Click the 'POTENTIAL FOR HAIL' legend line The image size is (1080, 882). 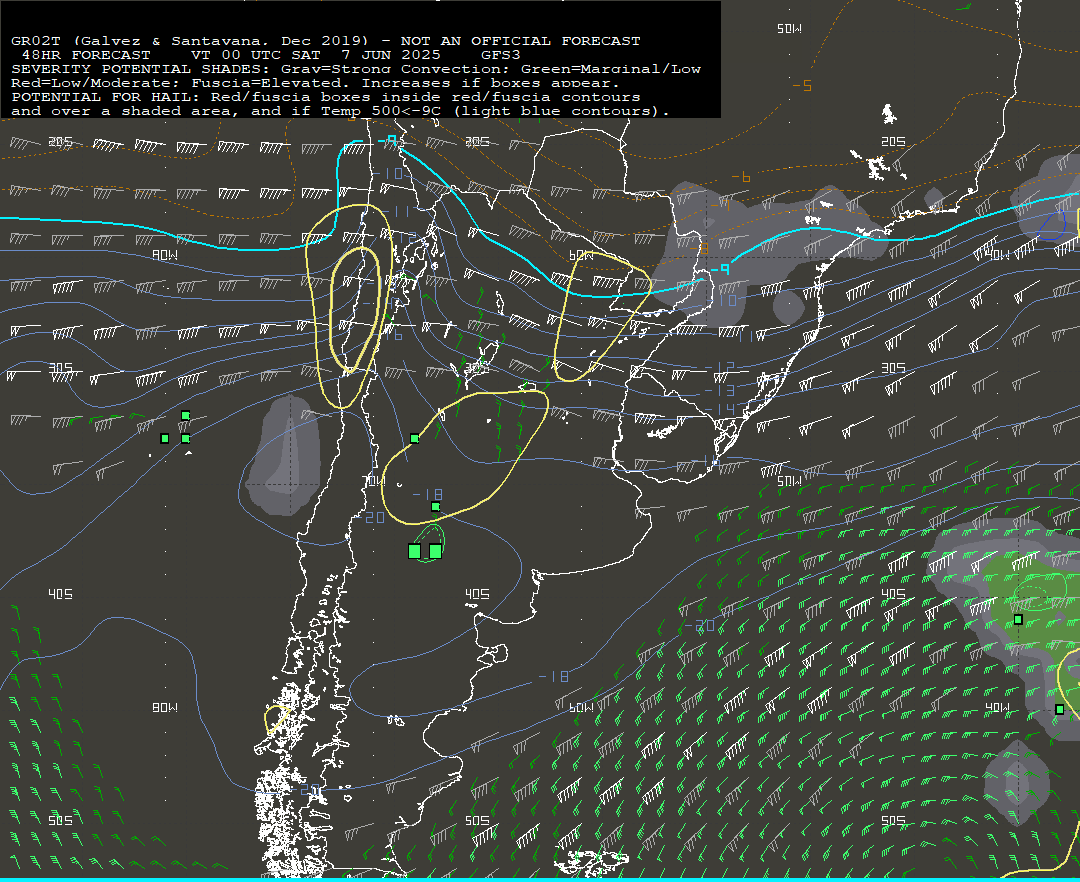[326, 97]
